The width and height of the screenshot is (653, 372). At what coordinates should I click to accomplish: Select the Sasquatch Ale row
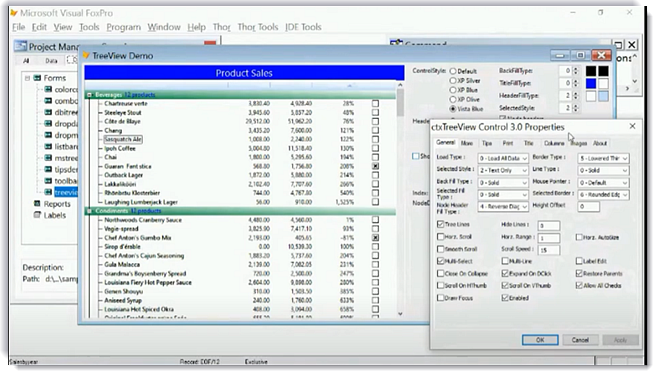pyautogui.click(x=123, y=139)
